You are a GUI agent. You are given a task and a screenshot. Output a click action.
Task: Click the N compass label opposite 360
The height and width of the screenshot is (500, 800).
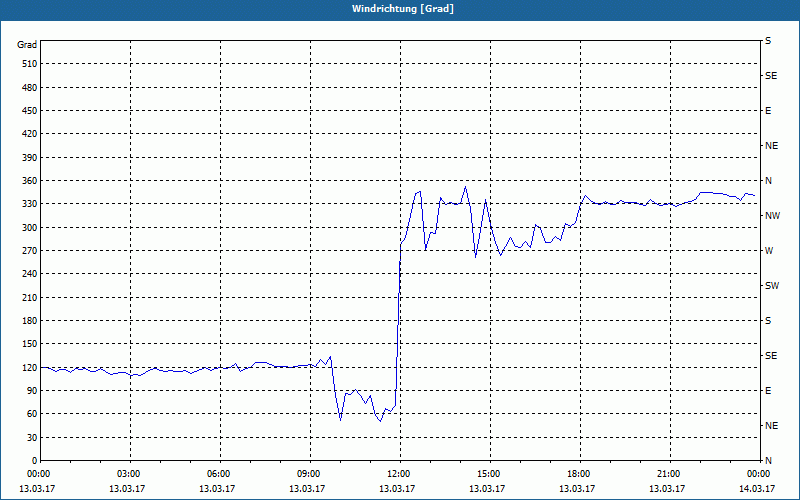(x=768, y=181)
